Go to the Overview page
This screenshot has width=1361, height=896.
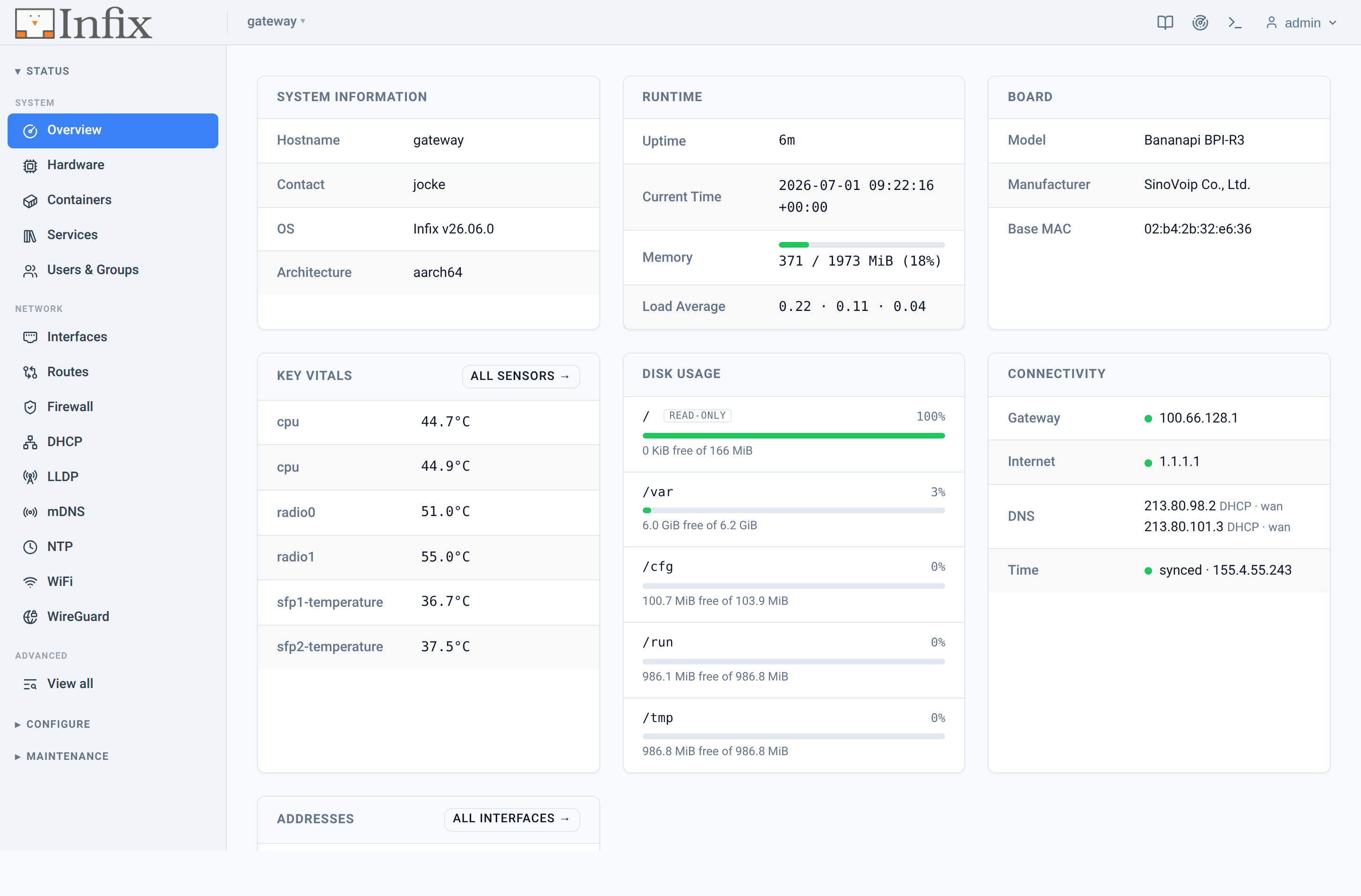(x=112, y=130)
